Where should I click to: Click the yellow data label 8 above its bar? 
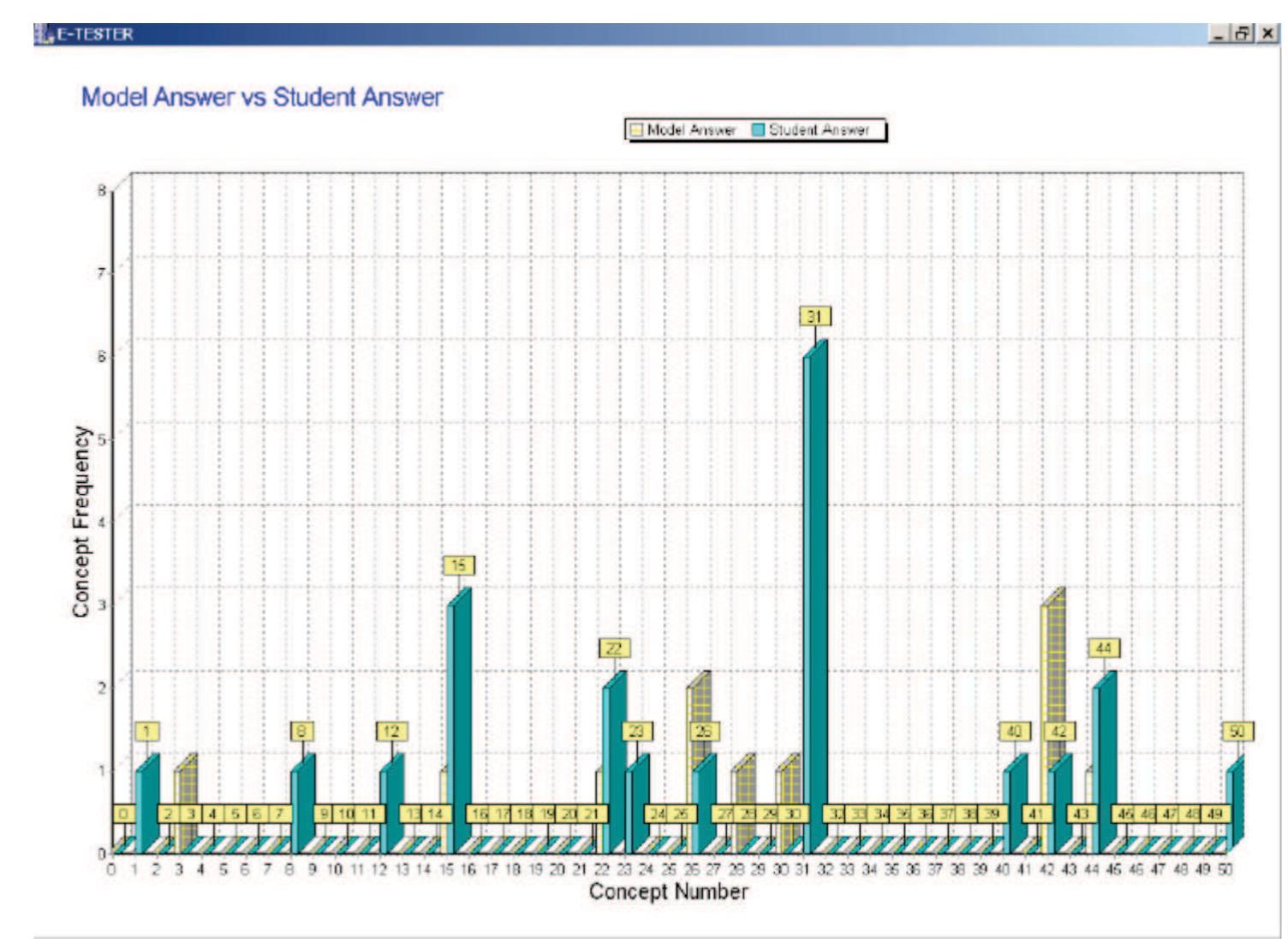point(301,731)
